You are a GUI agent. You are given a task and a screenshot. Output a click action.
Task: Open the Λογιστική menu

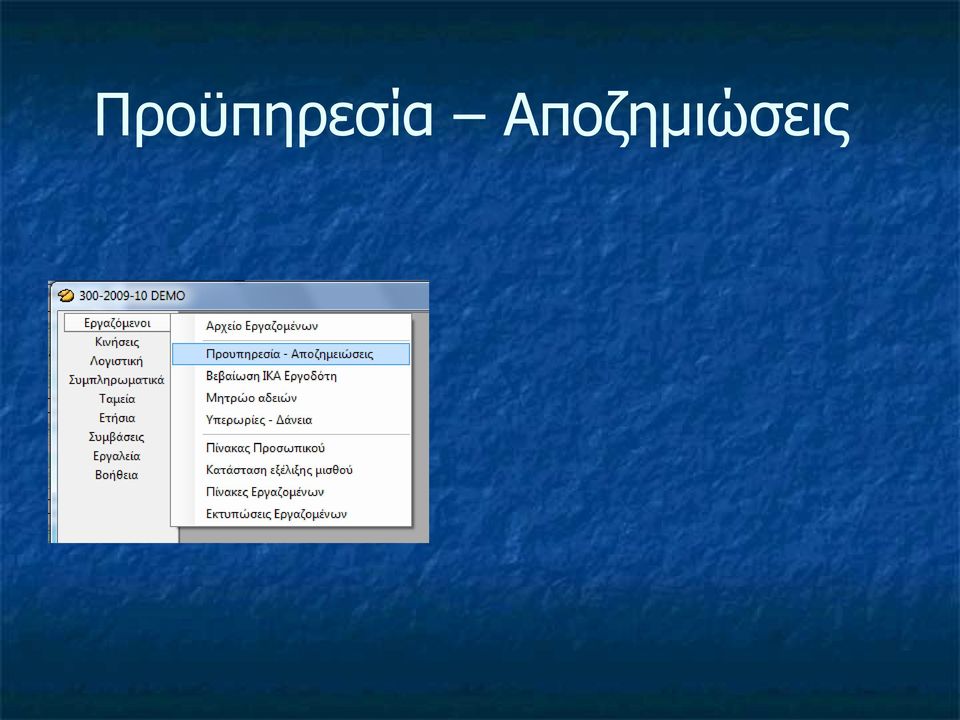117,361
